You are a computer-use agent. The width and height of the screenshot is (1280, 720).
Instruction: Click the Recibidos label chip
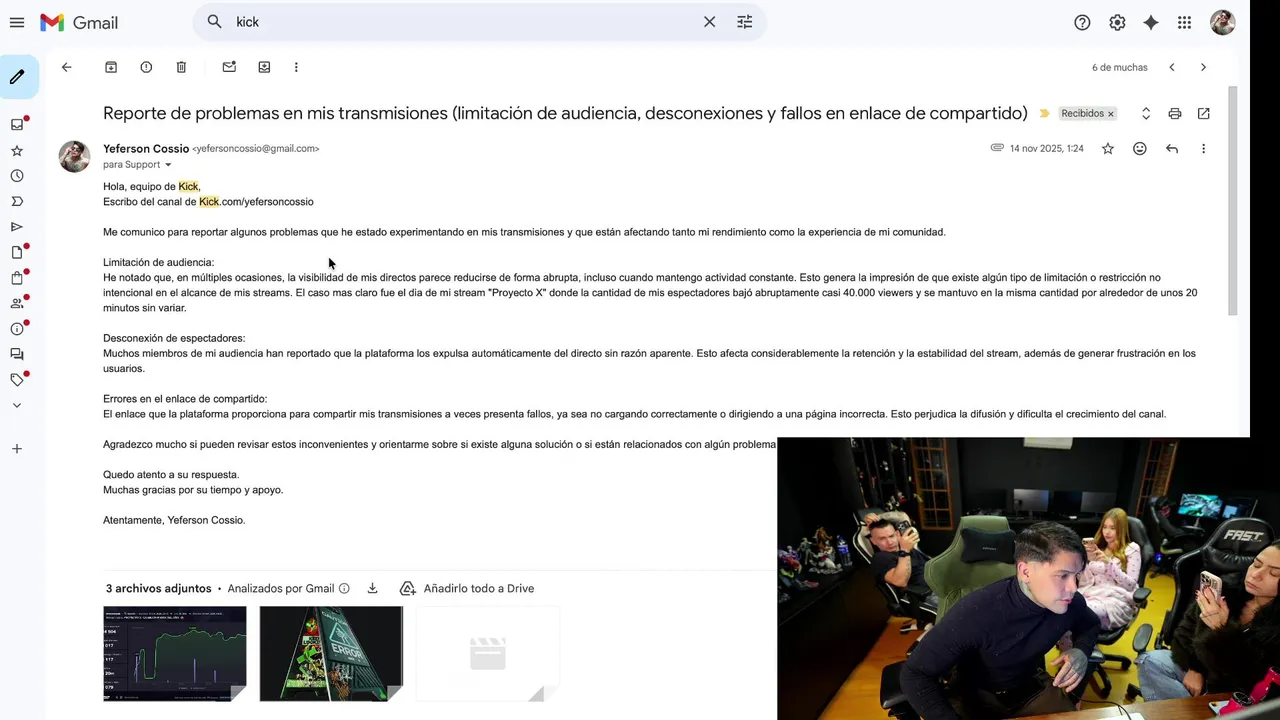[1082, 114]
